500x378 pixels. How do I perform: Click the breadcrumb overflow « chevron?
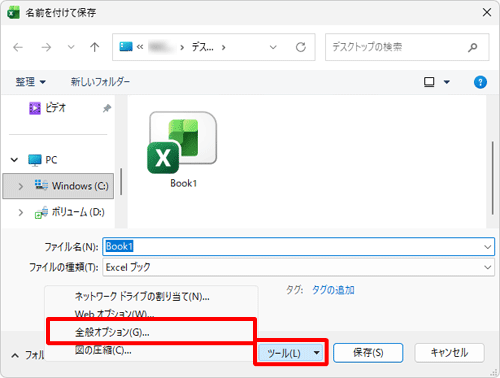pyautogui.click(x=140, y=47)
